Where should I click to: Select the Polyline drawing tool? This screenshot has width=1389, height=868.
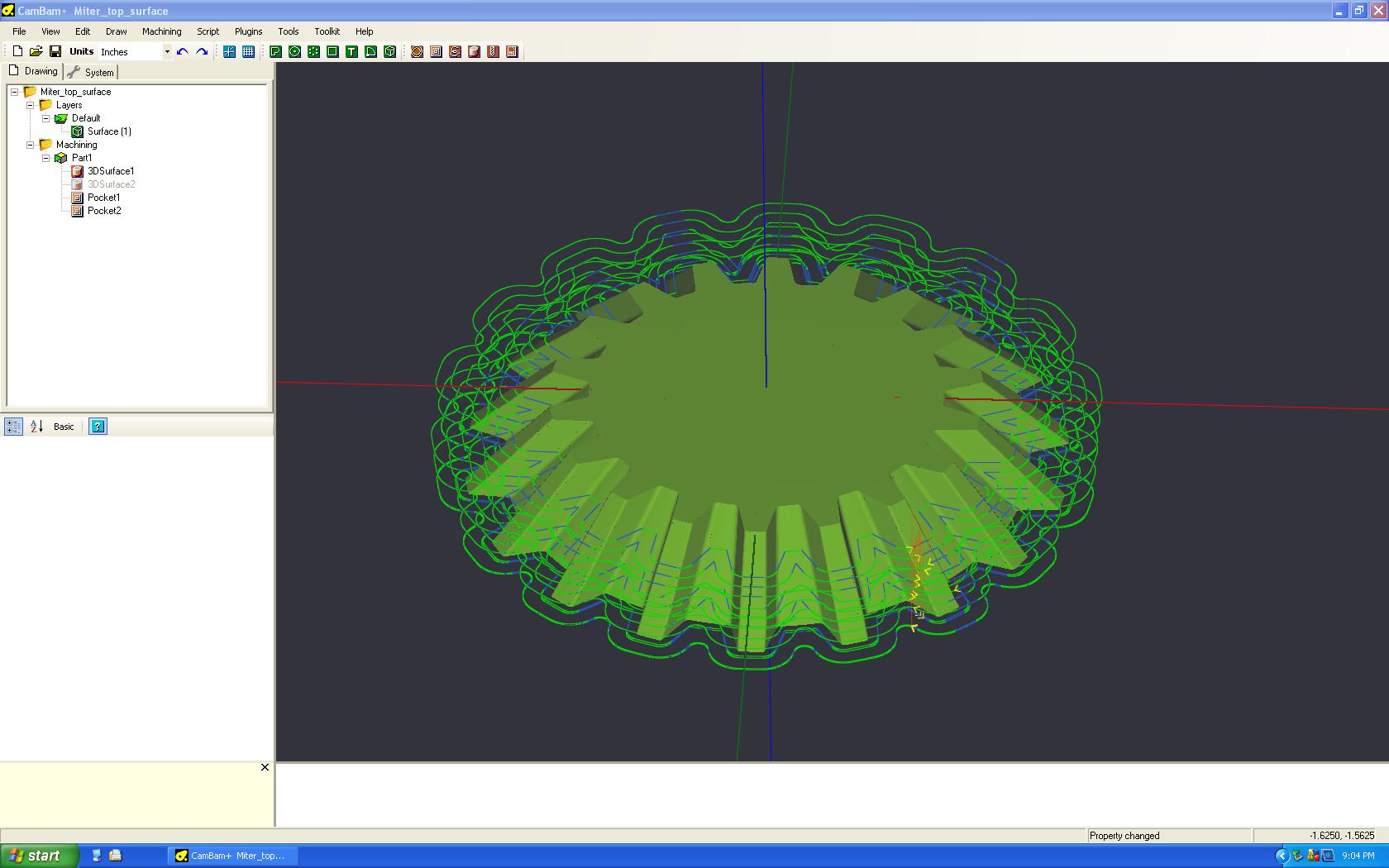pos(275,51)
